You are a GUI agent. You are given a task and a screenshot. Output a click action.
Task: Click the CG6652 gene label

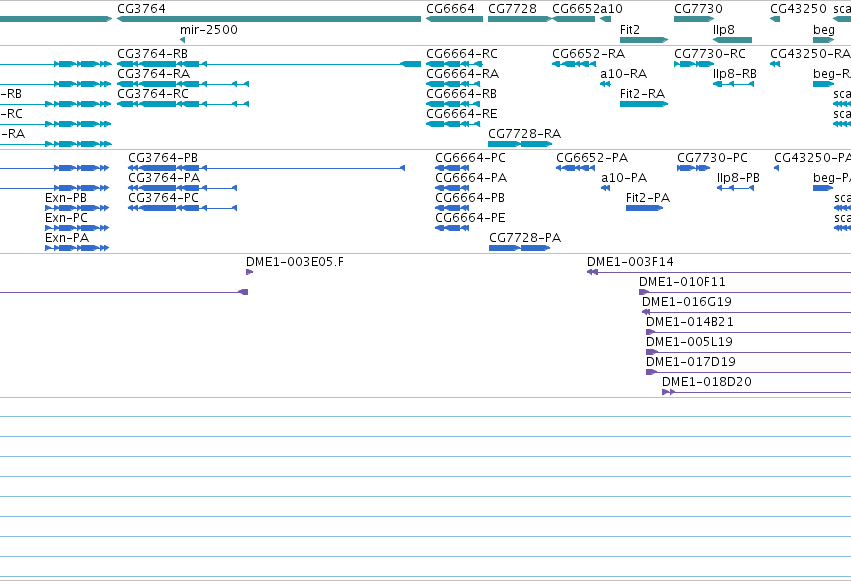[576, 9]
